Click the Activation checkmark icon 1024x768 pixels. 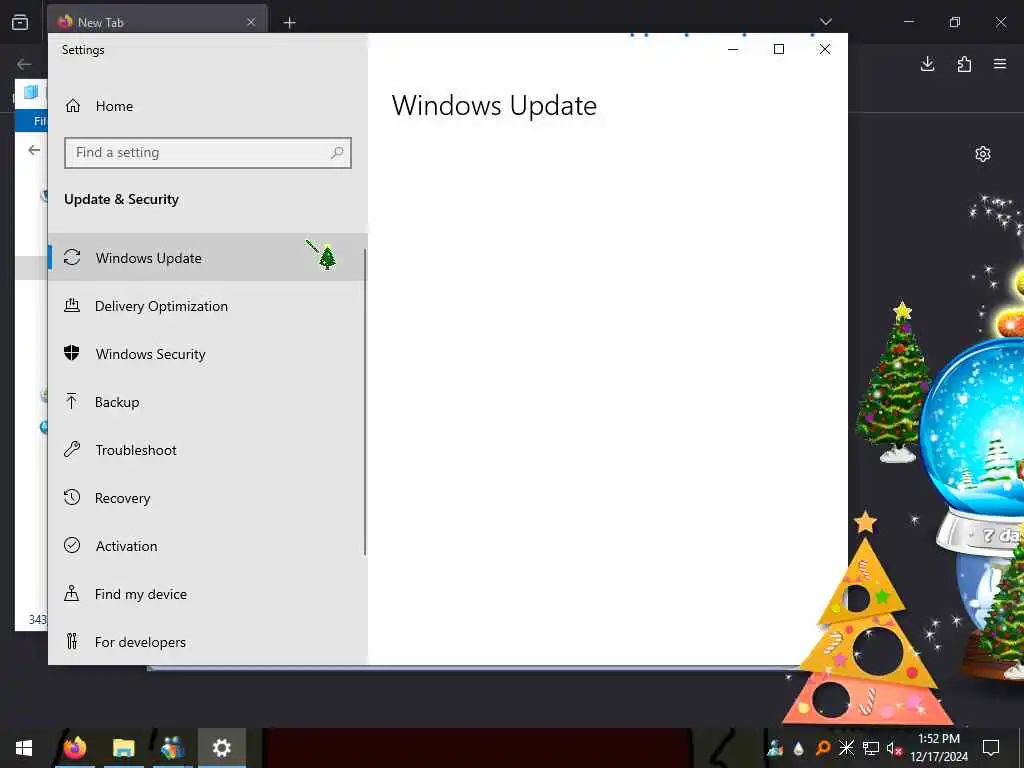(72, 545)
